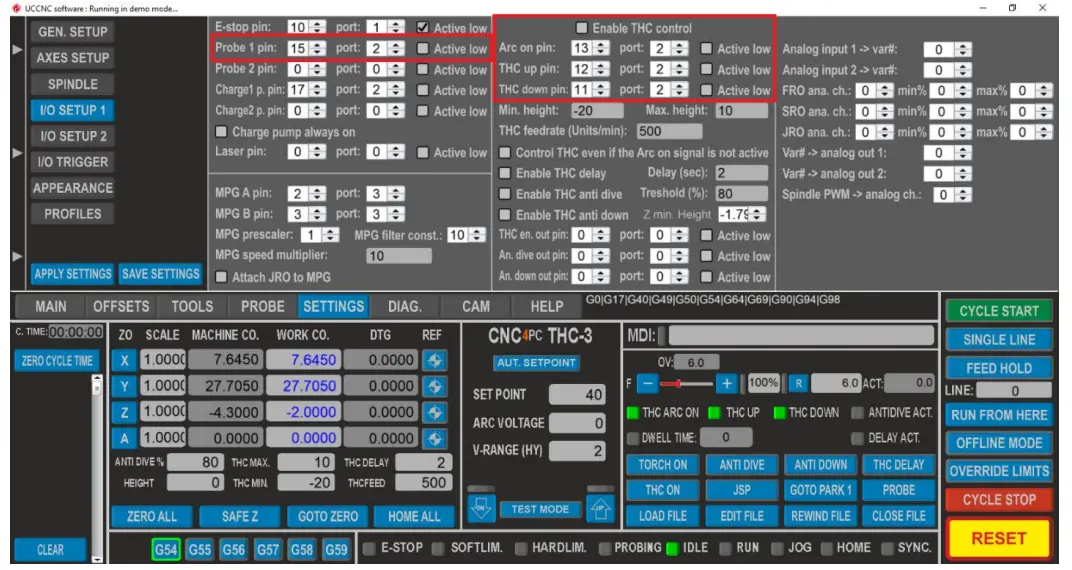The height and width of the screenshot is (570, 1072).
Task: Check Enable THC anti dive
Action: 505,194
